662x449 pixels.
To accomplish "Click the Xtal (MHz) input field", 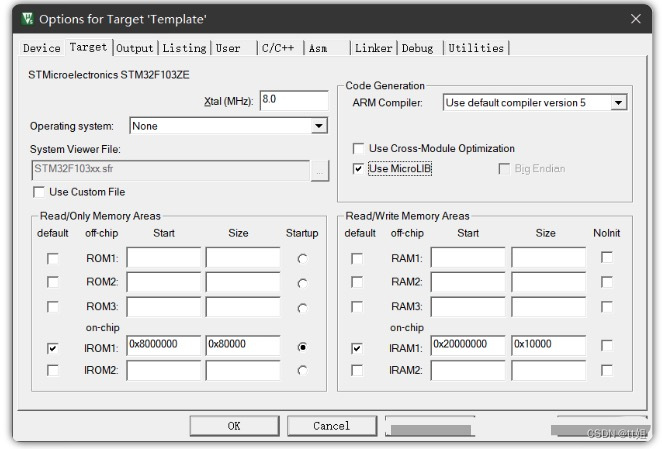I will tap(294, 100).
